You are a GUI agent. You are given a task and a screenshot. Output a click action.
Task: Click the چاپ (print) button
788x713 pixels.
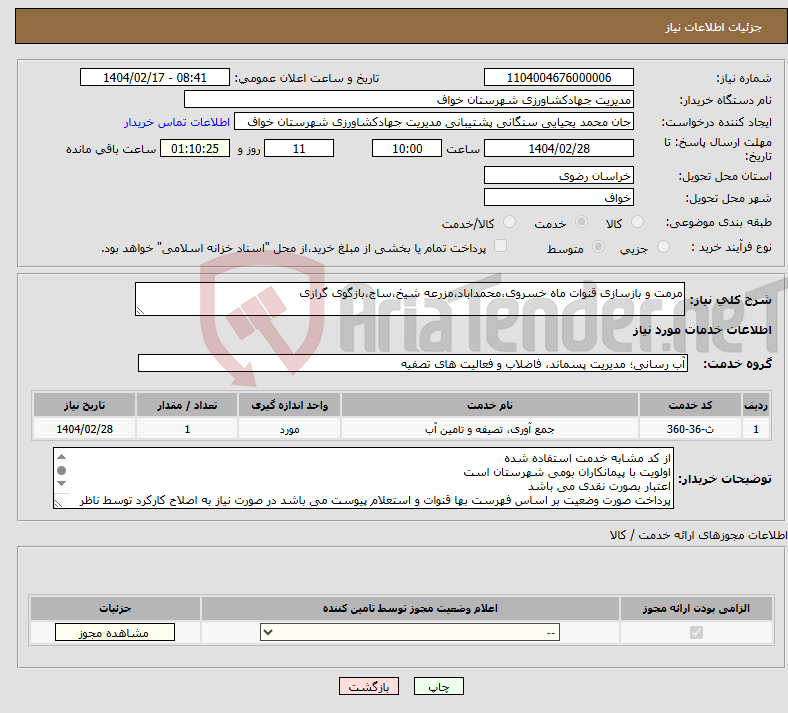(x=438, y=686)
